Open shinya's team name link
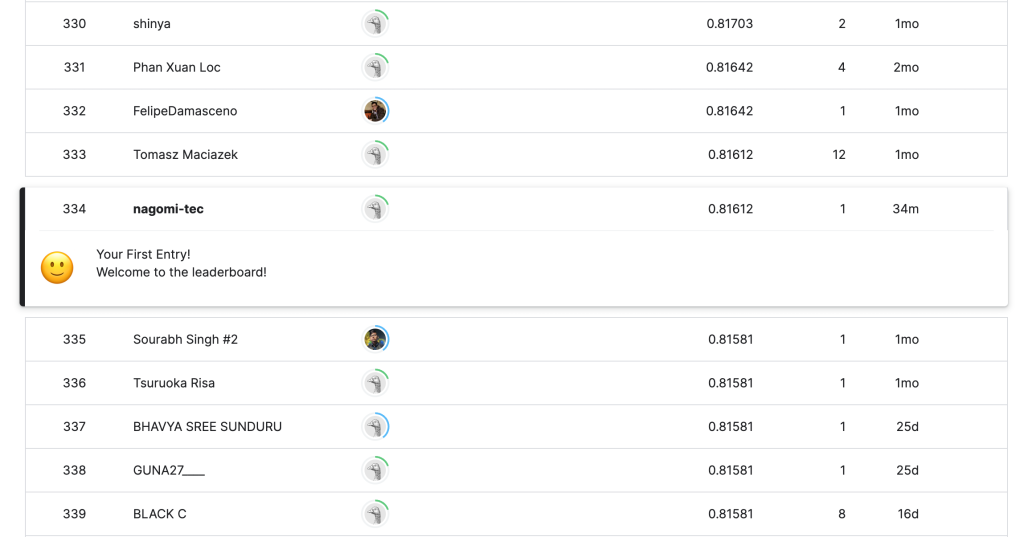Image resolution: width=1024 pixels, height=537 pixels. 152,24
